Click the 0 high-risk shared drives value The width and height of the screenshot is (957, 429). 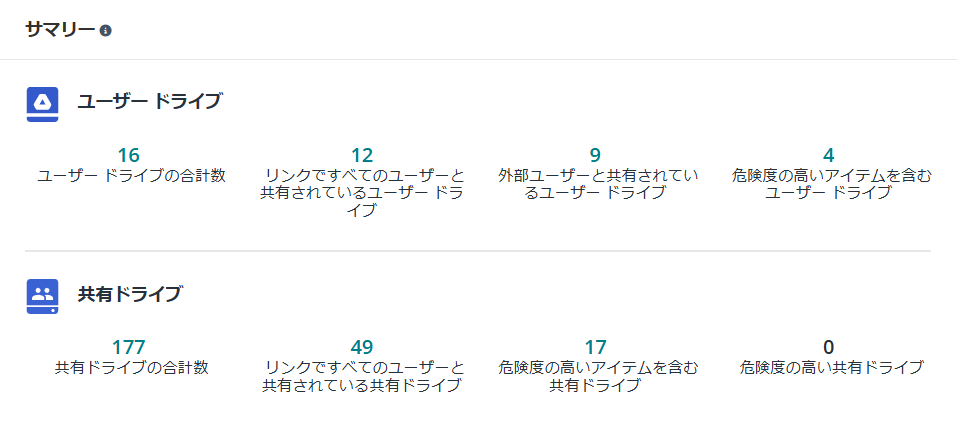(828, 347)
